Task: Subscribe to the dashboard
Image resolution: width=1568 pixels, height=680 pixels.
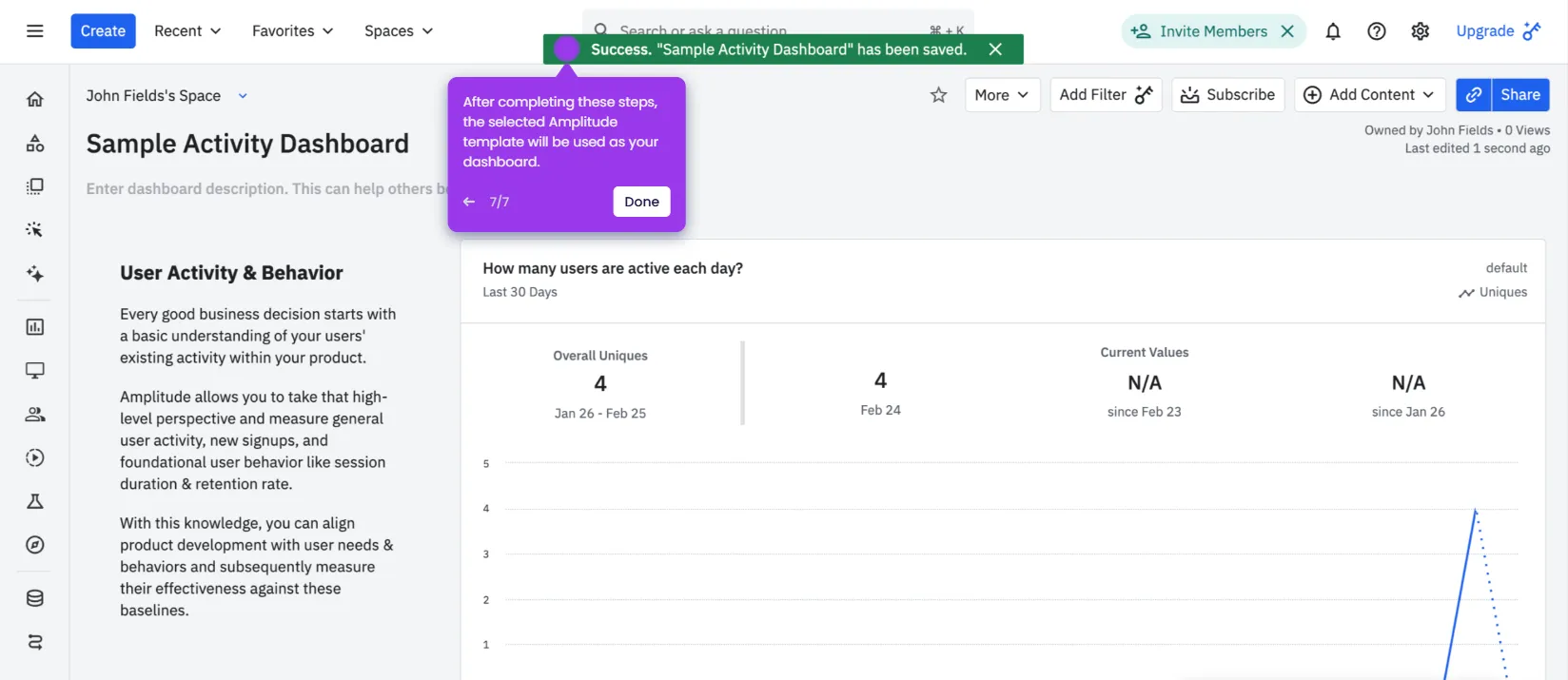Action: pyautogui.click(x=1228, y=95)
